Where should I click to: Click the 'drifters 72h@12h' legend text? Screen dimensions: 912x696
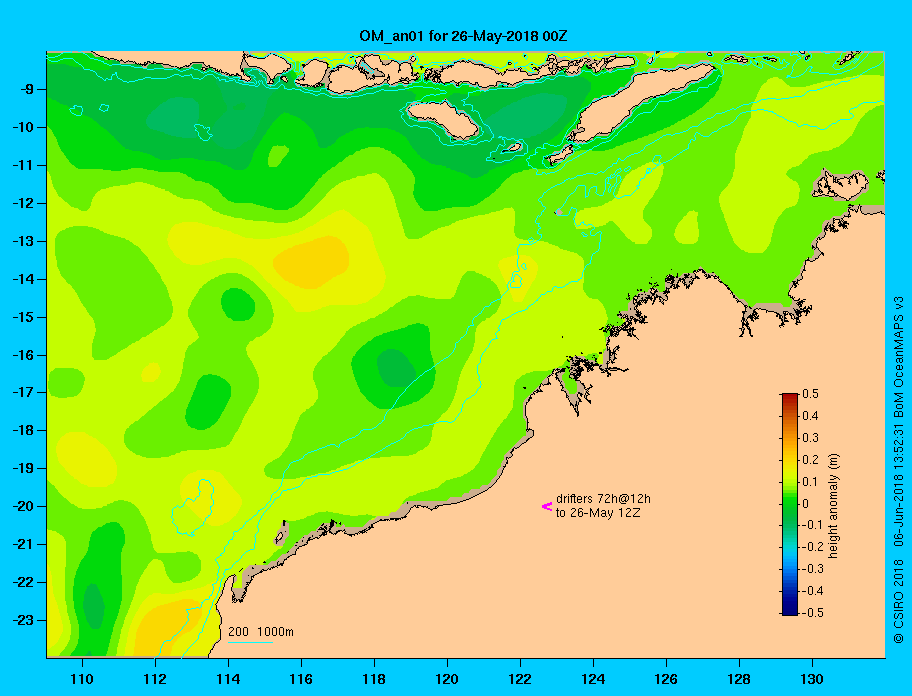603,499
